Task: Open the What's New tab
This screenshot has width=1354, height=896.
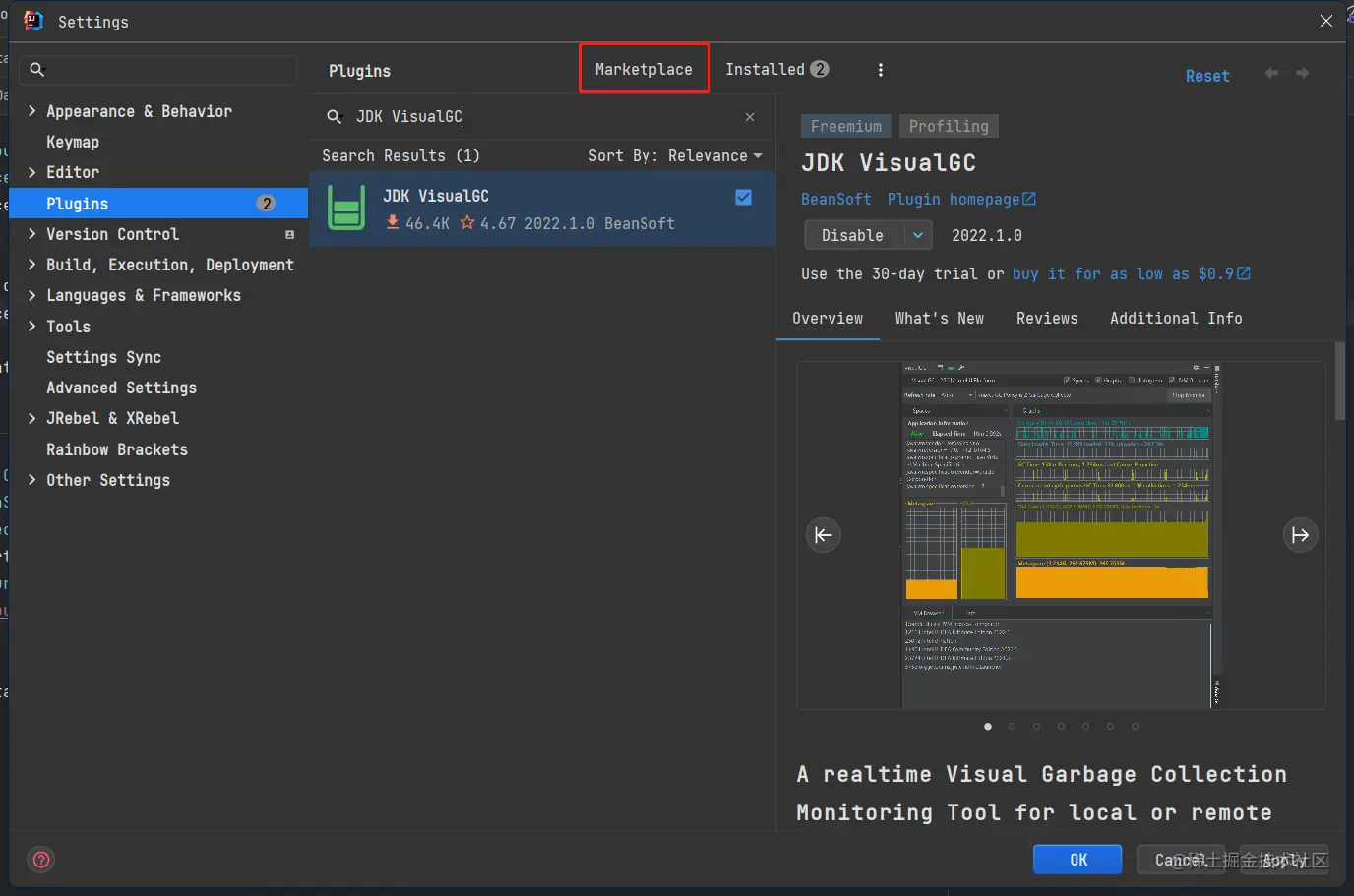Action: point(940,319)
